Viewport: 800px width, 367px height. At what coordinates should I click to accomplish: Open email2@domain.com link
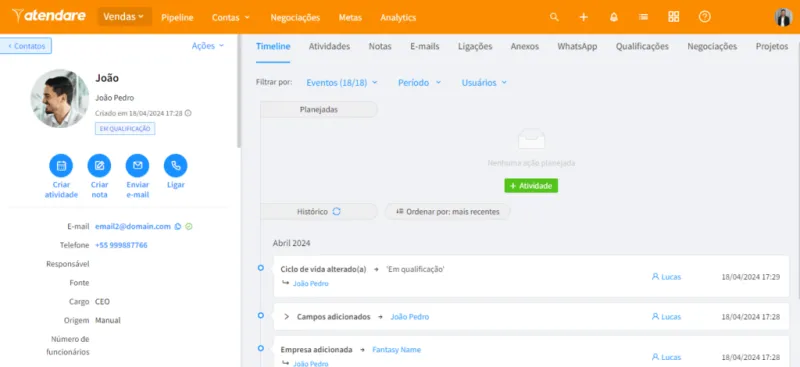click(x=133, y=227)
